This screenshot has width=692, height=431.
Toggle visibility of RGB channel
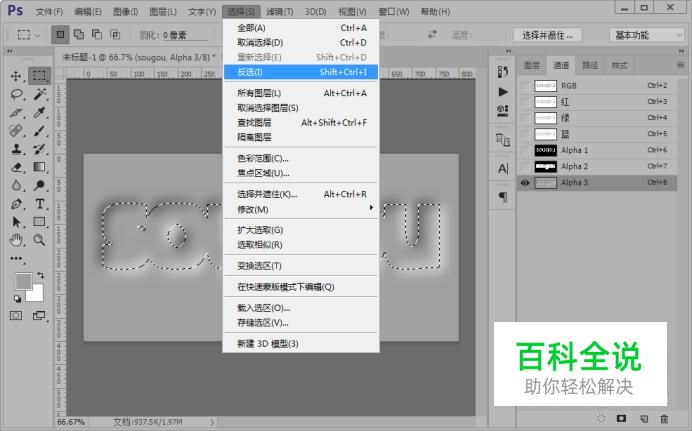[525, 86]
